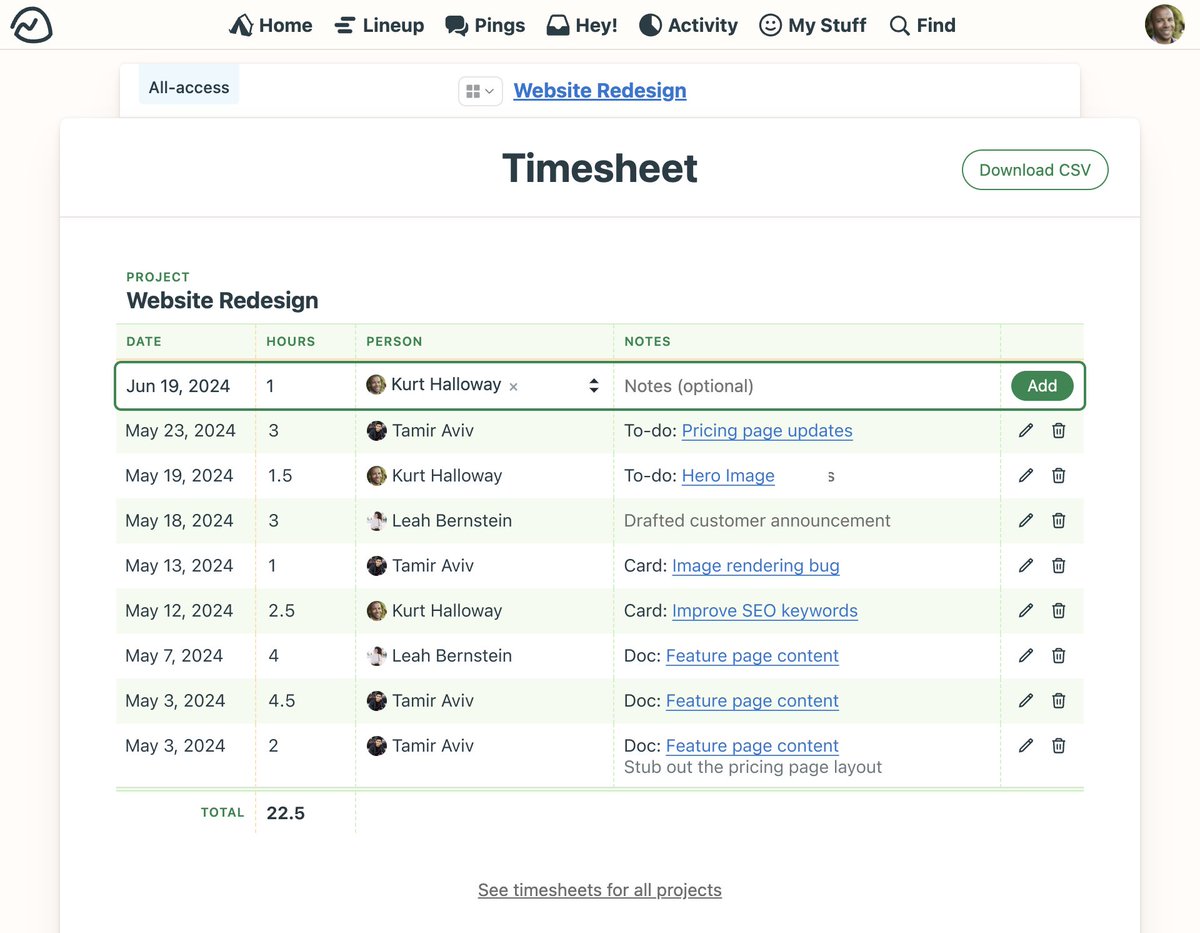Click Kurt Halloway in May 19 row
The width and height of the screenshot is (1200, 933).
tap(447, 476)
